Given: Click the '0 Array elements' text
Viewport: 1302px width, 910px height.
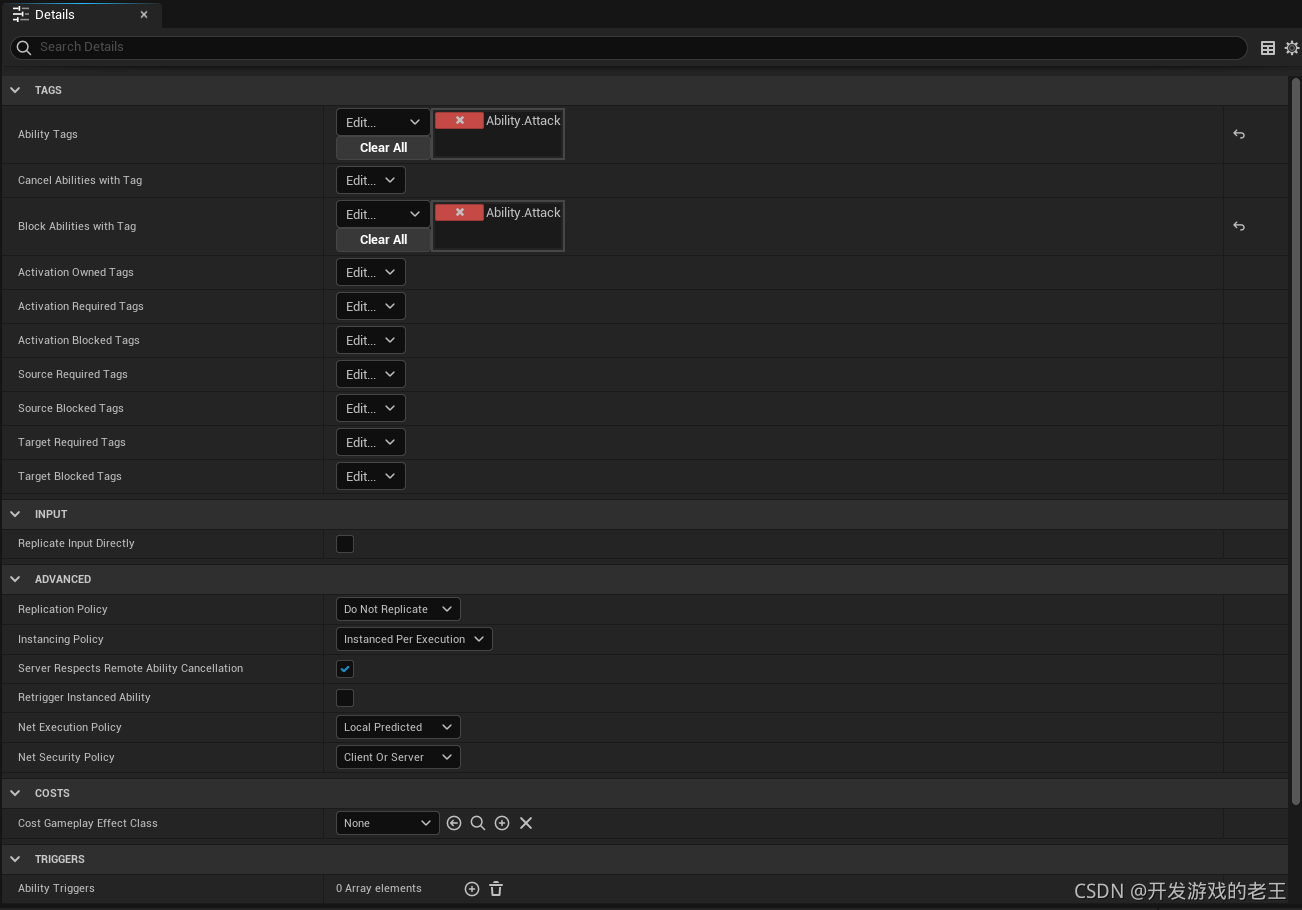Looking at the screenshot, I should (x=379, y=888).
